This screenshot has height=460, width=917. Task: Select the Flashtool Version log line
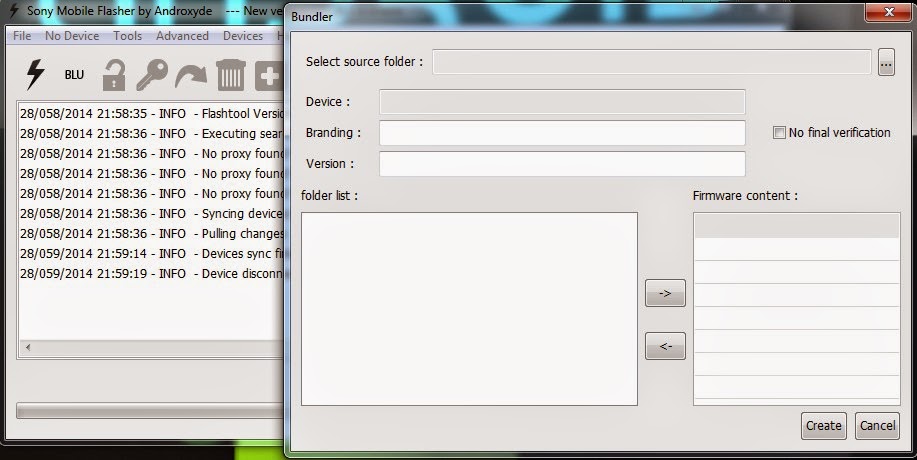151,113
